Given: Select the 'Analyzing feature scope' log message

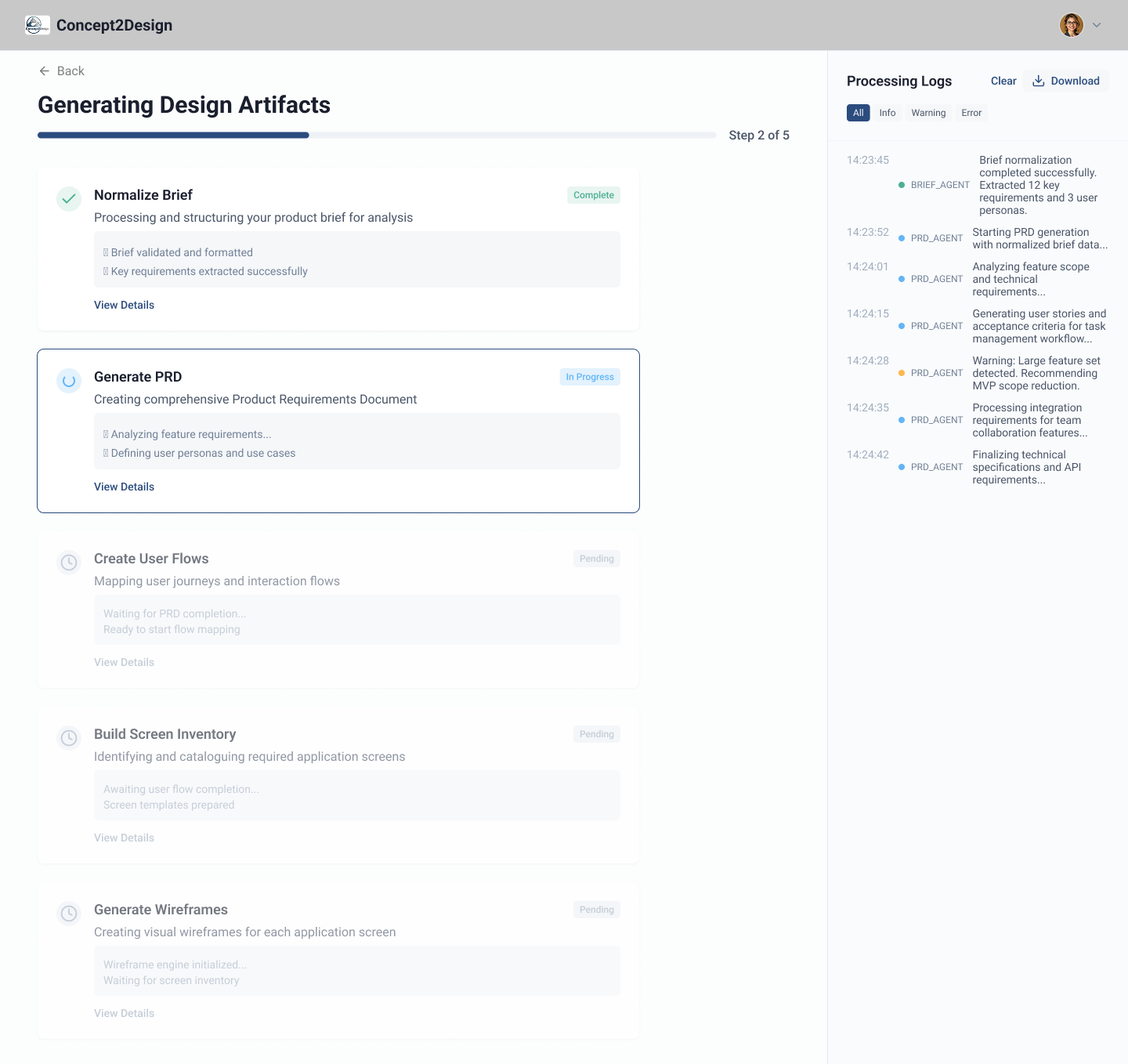Looking at the screenshot, I should point(1031,279).
